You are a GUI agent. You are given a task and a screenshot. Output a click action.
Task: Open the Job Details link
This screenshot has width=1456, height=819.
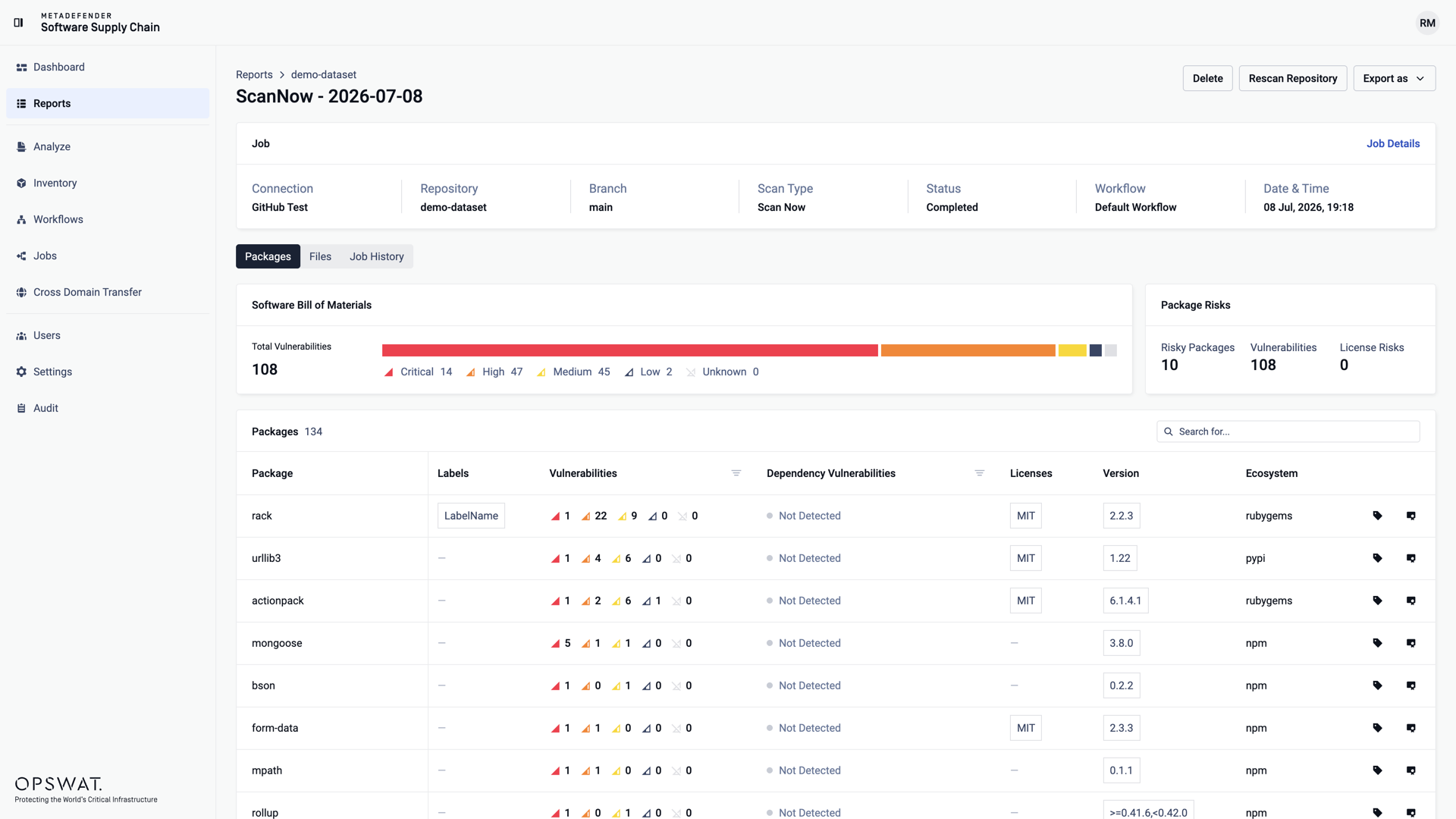[1393, 143]
